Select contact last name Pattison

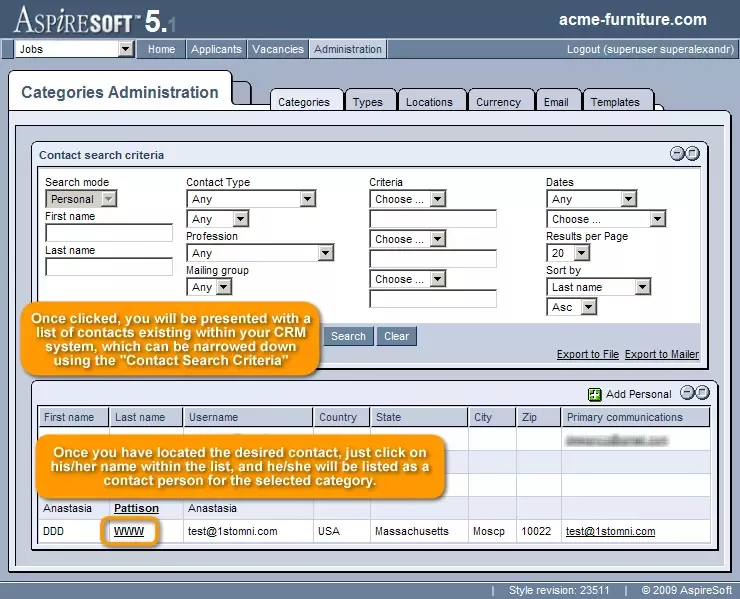136,508
